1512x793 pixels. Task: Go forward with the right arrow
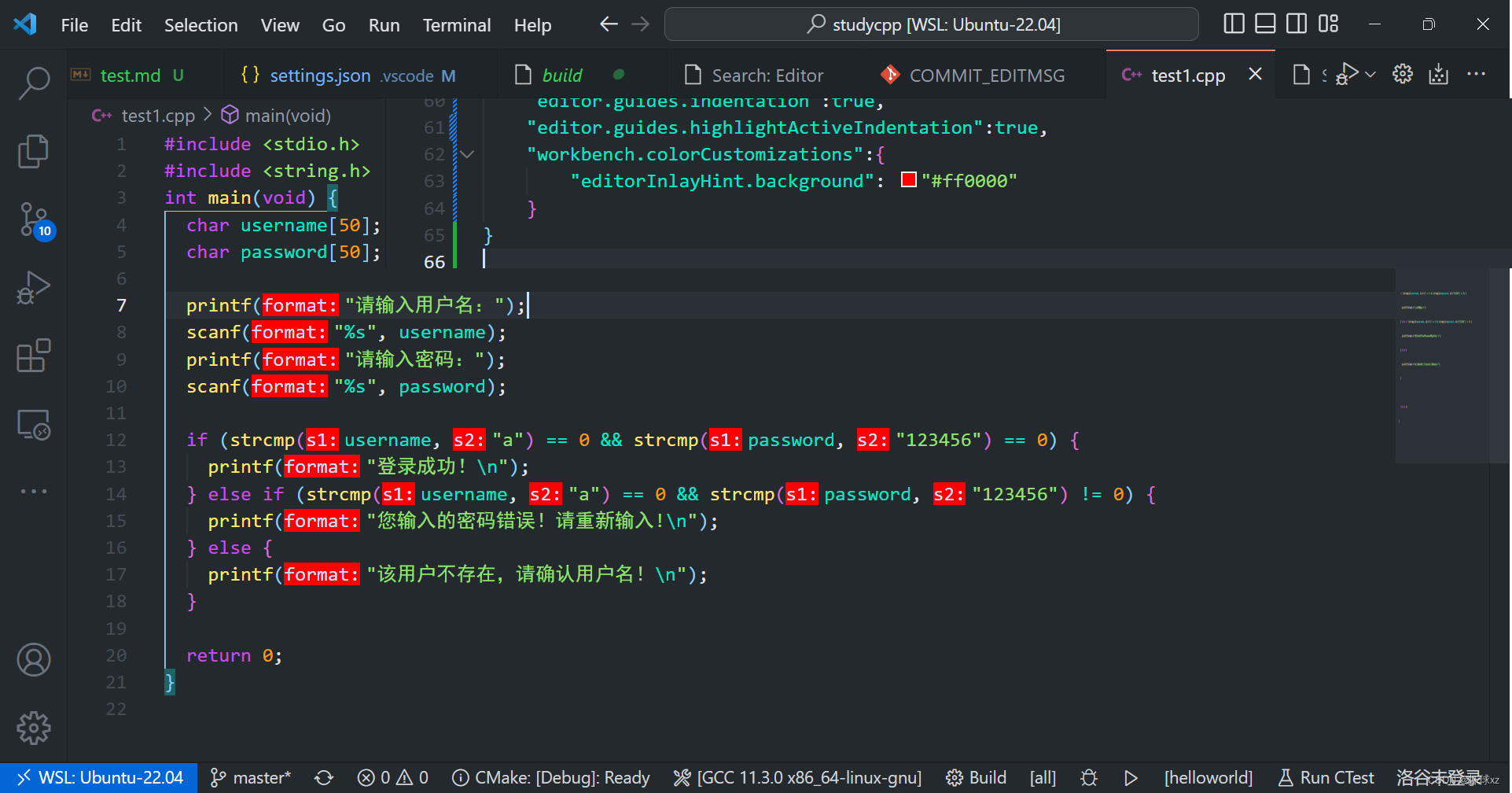[x=641, y=24]
